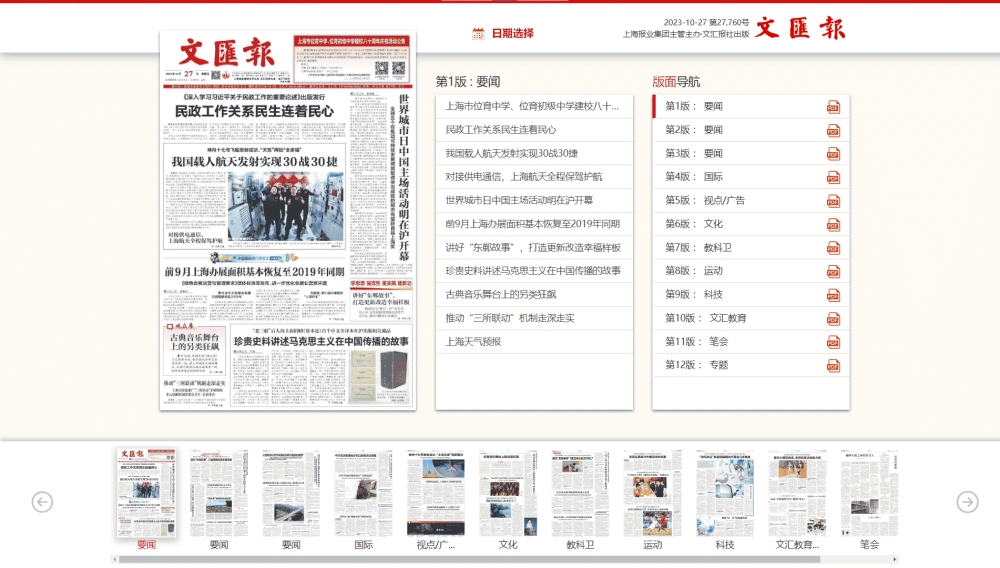Viewport: 1000px width, 568px height.
Task: Click scrollbar left arrow under thumbnails
Action: coord(114,559)
